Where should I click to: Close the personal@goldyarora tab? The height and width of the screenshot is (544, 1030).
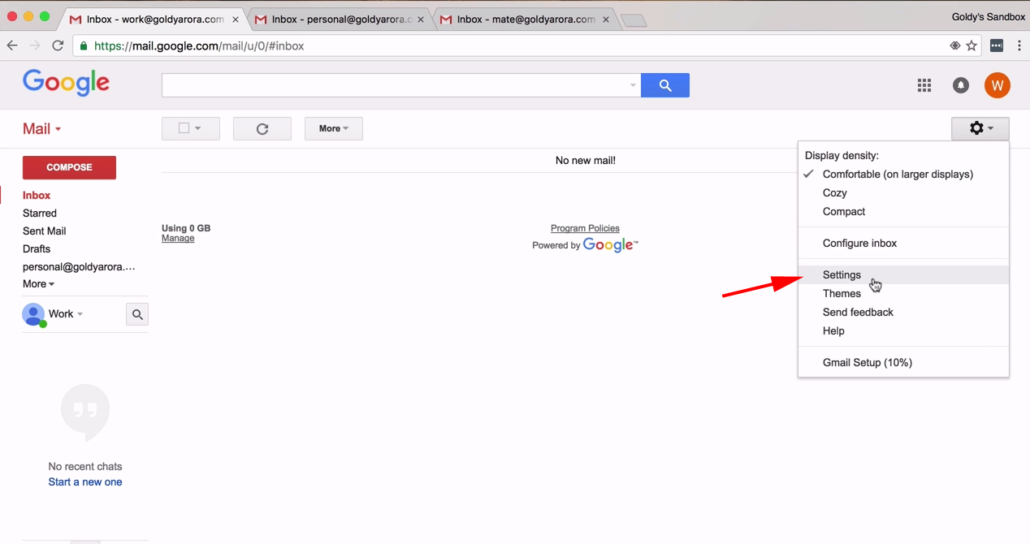pos(420,20)
